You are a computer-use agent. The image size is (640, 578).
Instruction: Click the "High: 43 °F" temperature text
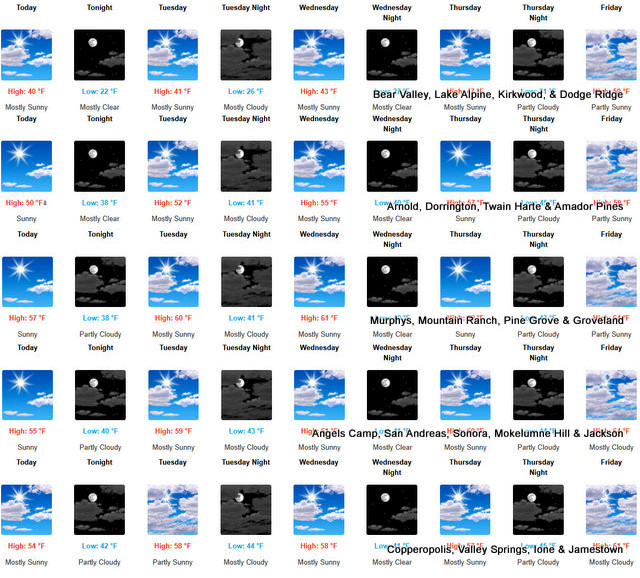coord(319,90)
